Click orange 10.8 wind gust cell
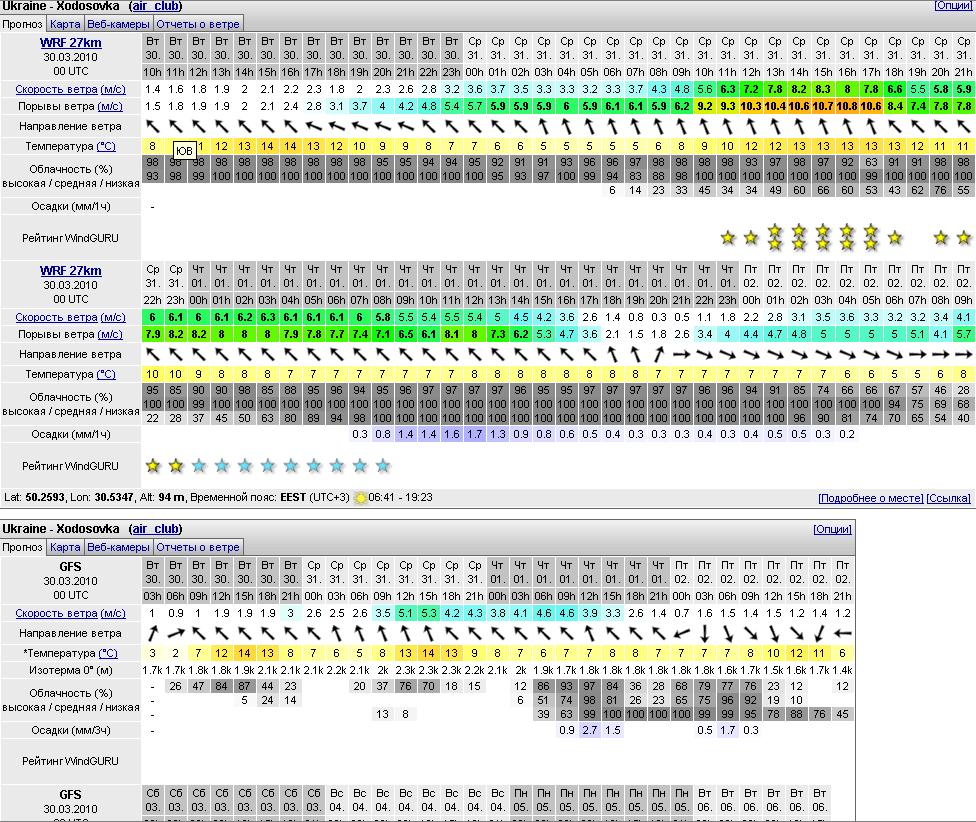 coord(847,106)
